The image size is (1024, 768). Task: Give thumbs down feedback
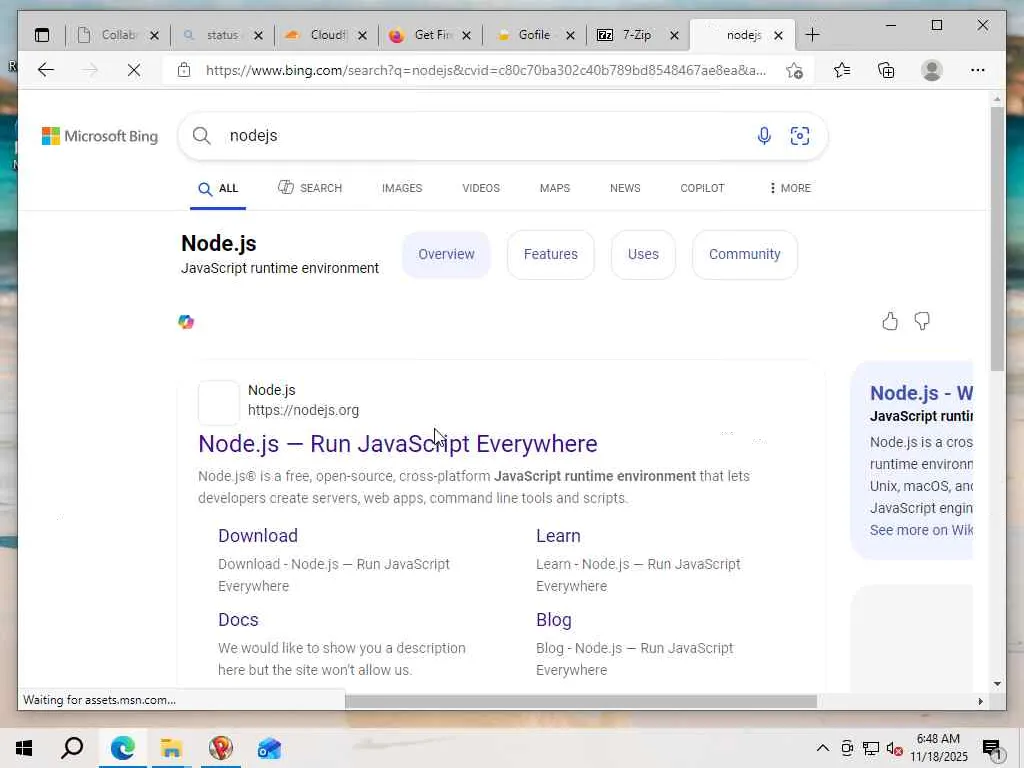tap(922, 321)
